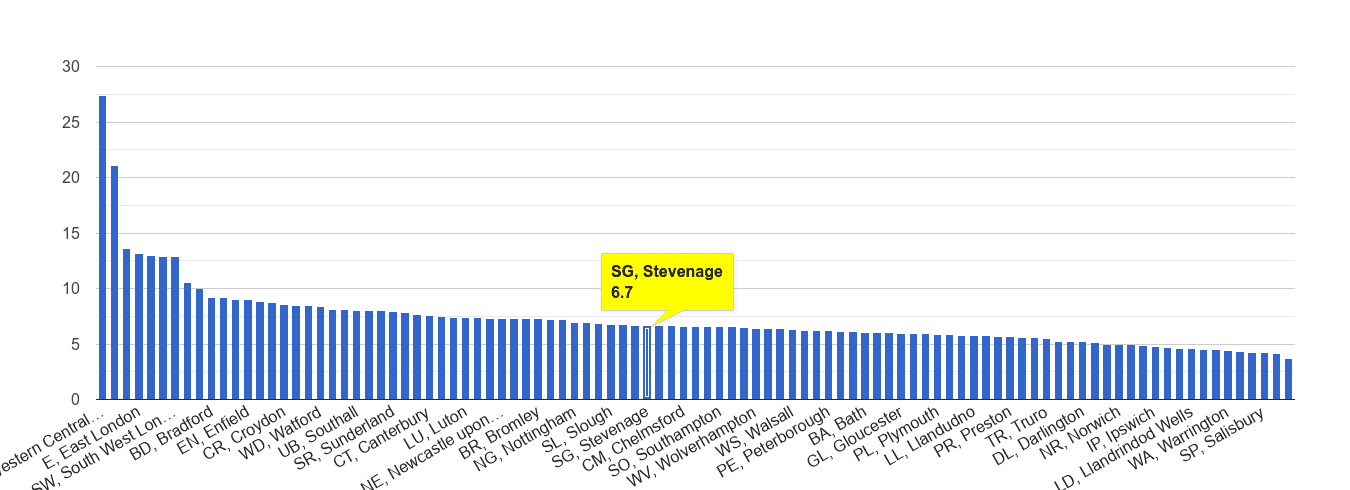This screenshot has height=490, width=1350.
Task: Click the tallest bar for Western Central London
Action: (x=102, y=248)
